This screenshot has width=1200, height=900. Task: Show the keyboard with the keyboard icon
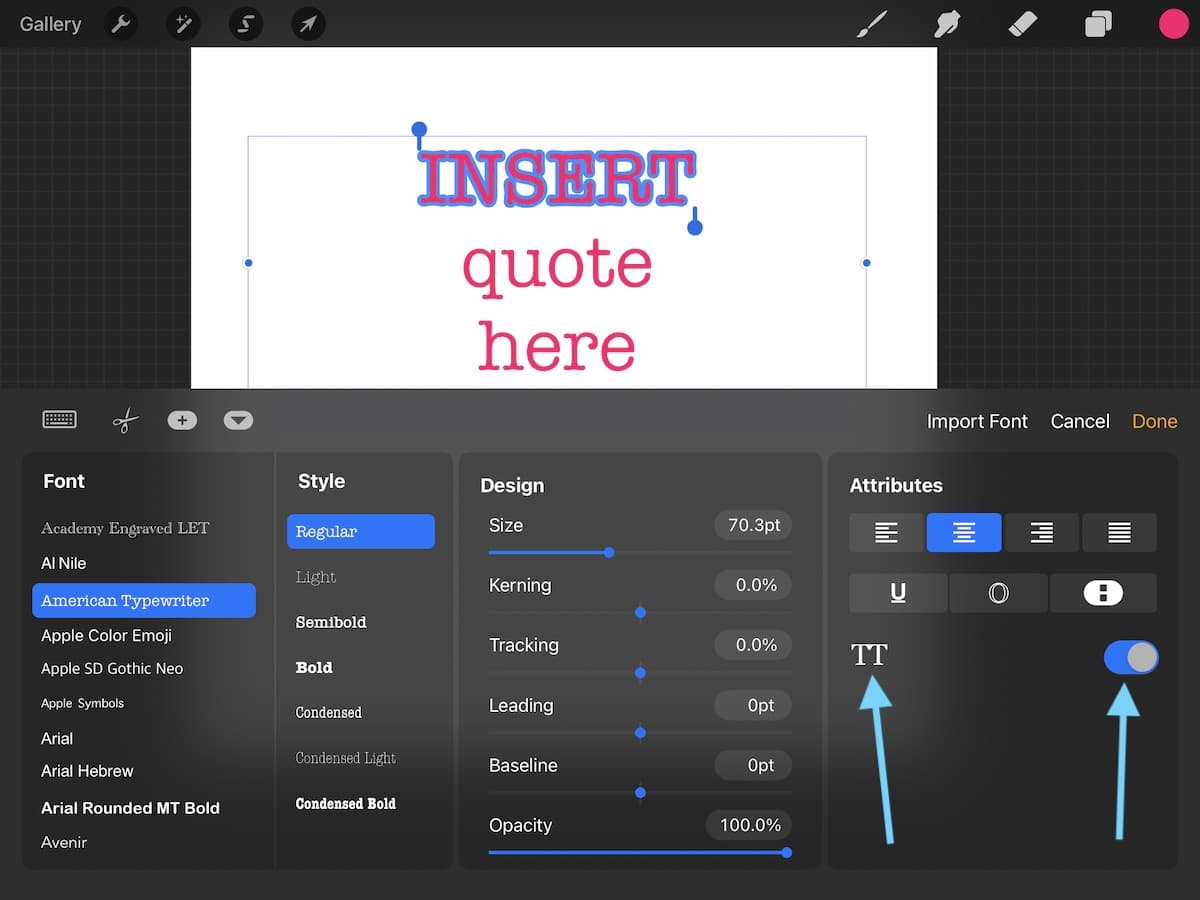59,420
